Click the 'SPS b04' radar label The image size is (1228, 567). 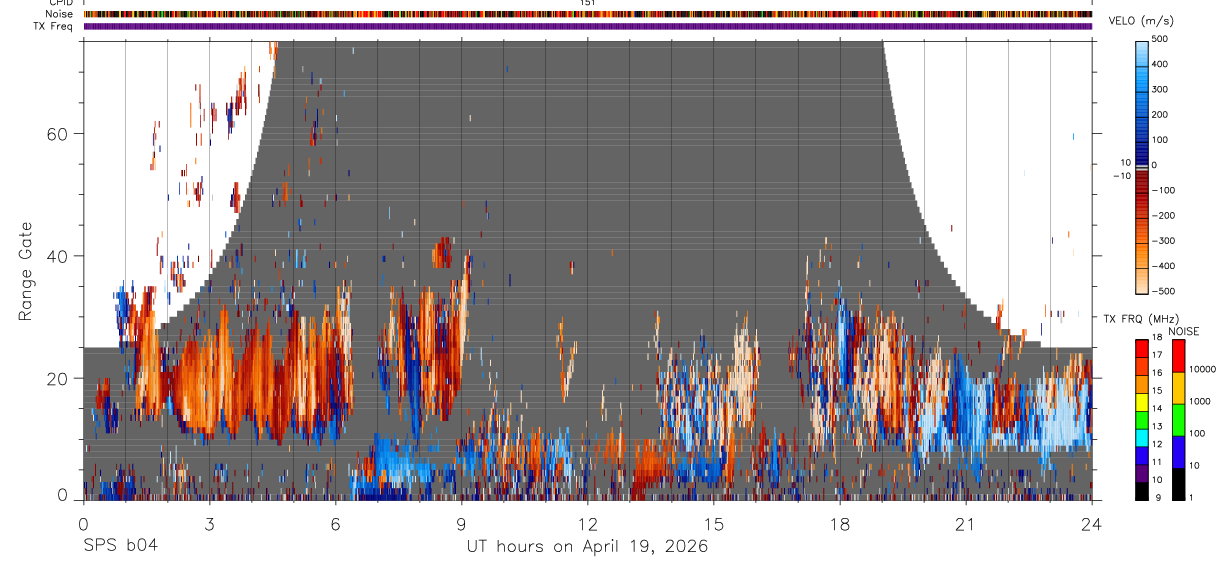coord(120,546)
